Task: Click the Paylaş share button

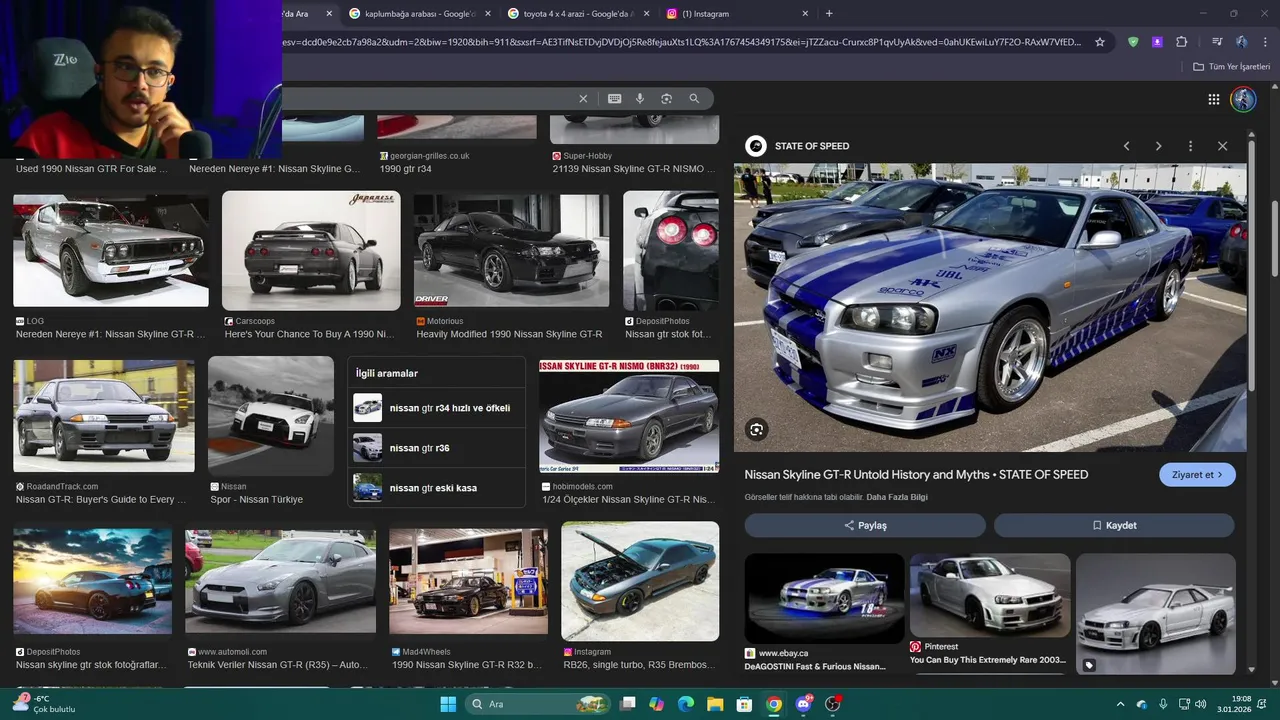Action: [x=865, y=525]
